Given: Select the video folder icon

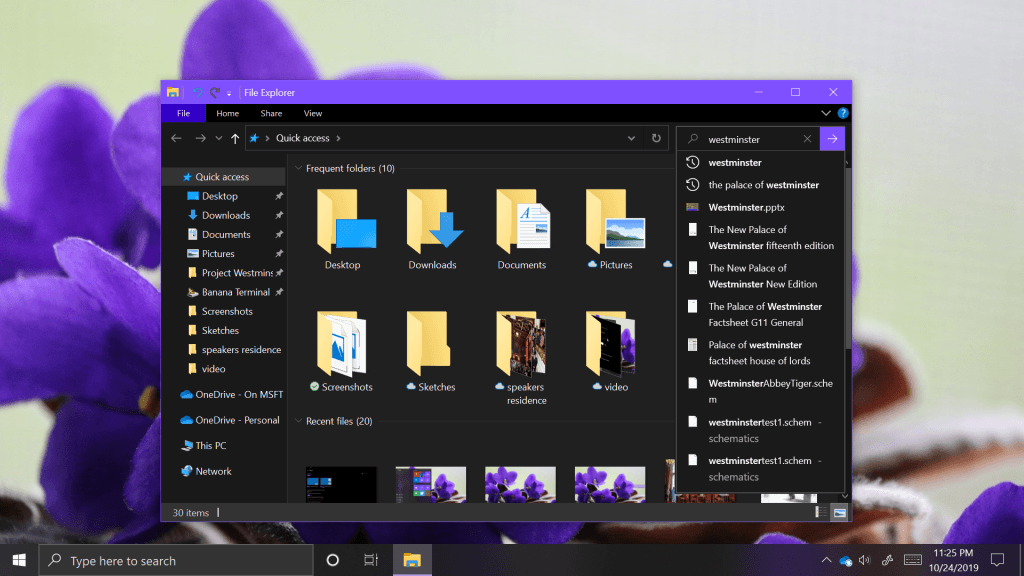Looking at the screenshot, I should coord(611,344).
